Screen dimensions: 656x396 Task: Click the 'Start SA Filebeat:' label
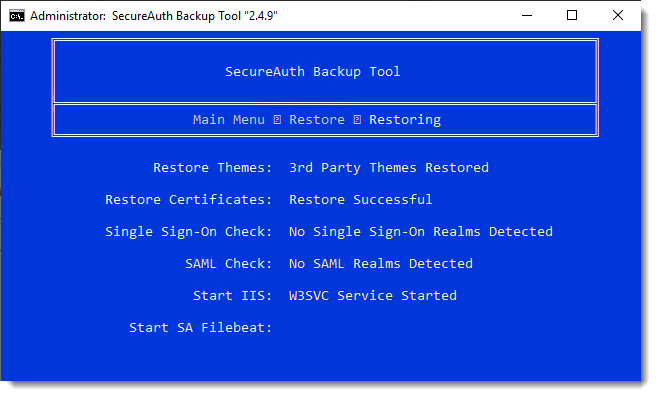pos(200,327)
